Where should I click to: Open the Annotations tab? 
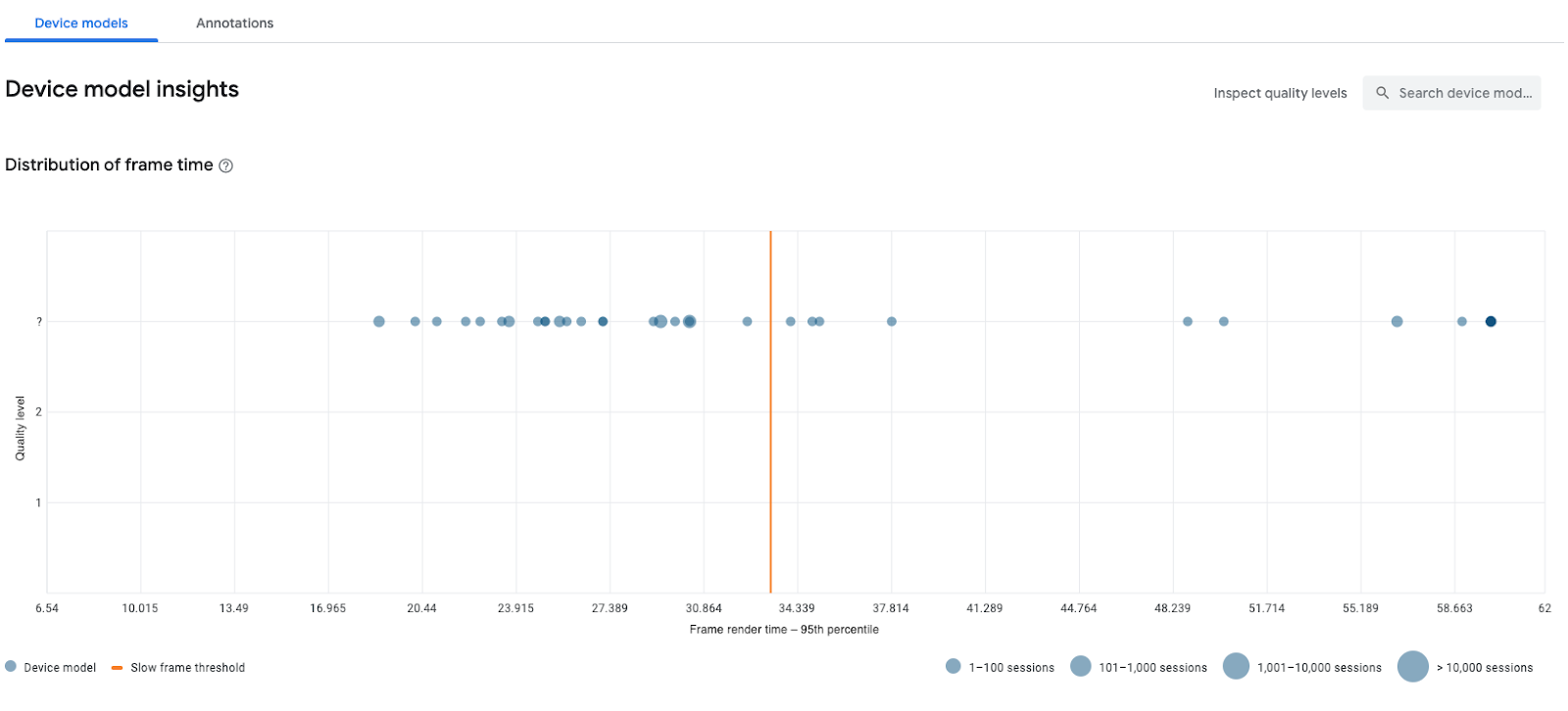[x=234, y=23]
